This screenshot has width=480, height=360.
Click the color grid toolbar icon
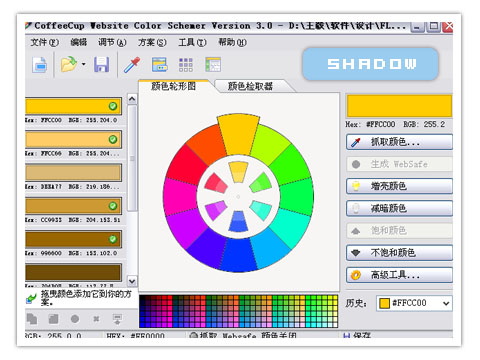pos(186,65)
